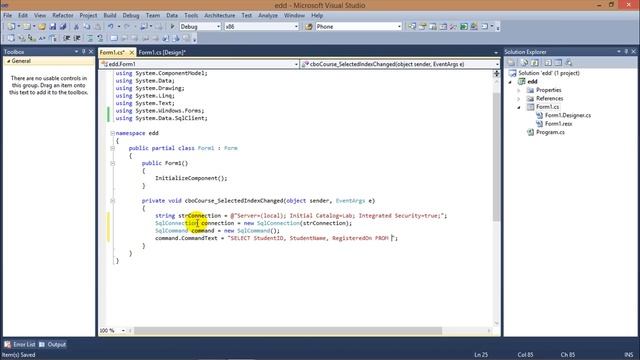Select the General group in the Toolbox
Image resolution: width=640 pixels, height=360 pixels.
(x=49, y=61)
